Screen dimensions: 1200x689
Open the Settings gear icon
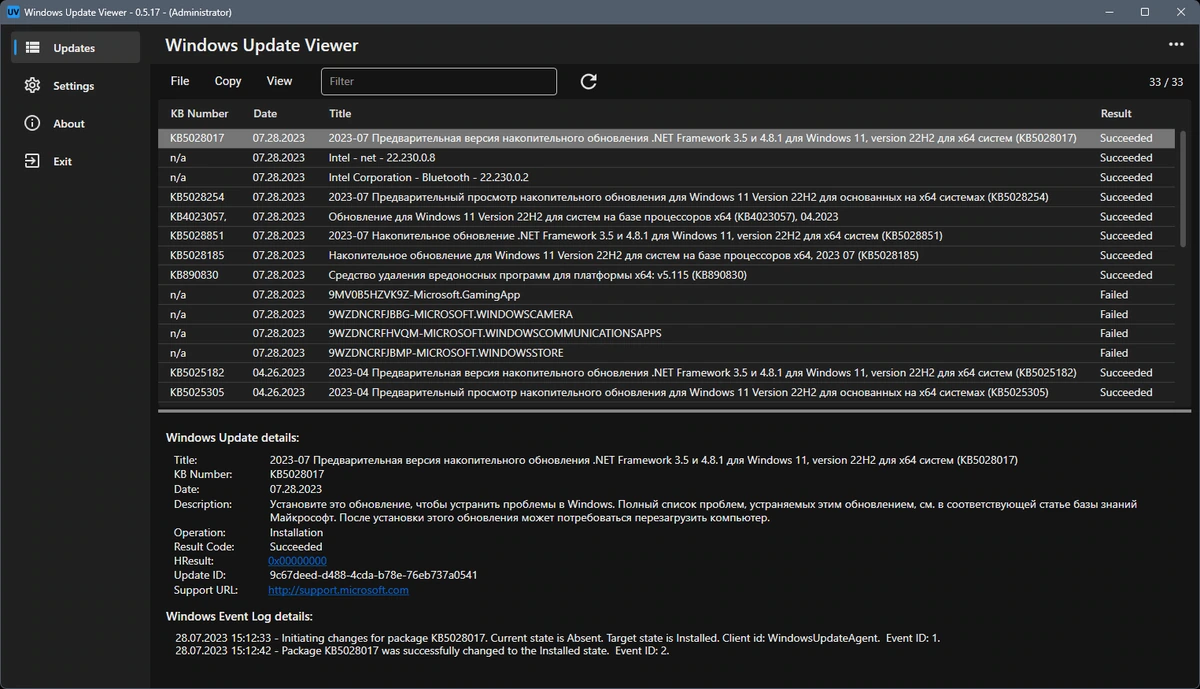pos(33,85)
